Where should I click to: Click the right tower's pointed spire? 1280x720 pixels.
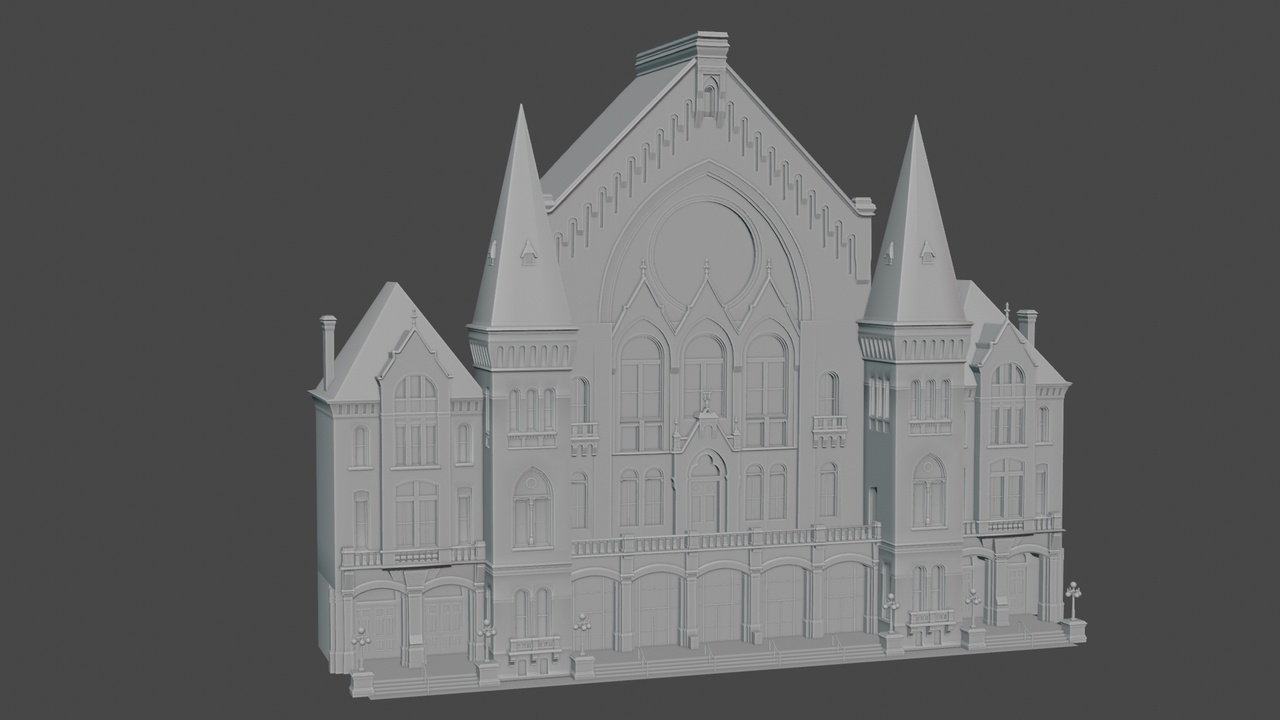(x=916, y=220)
